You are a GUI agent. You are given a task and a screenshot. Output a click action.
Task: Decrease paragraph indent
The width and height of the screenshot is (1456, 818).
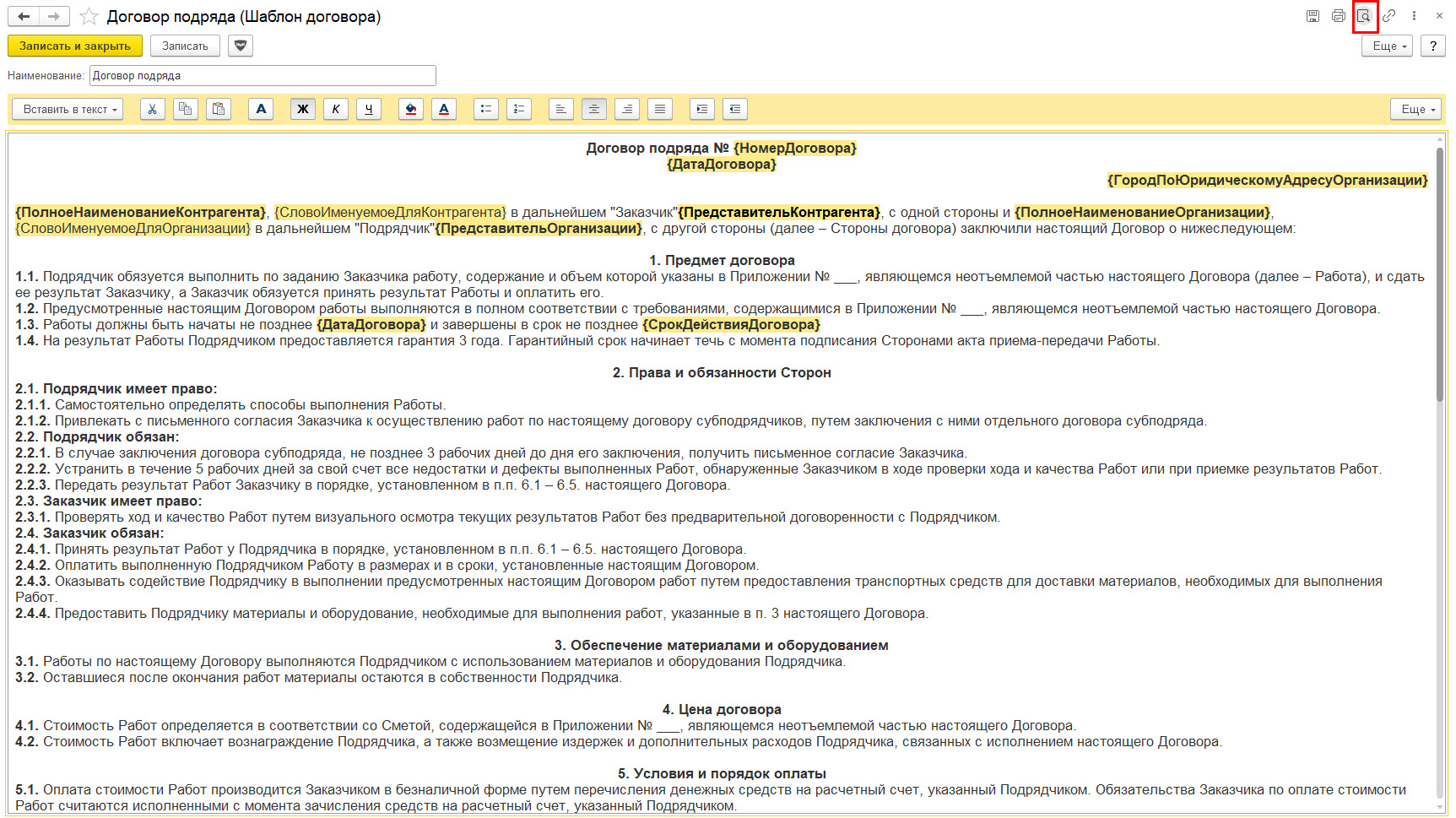coord(735,109)
